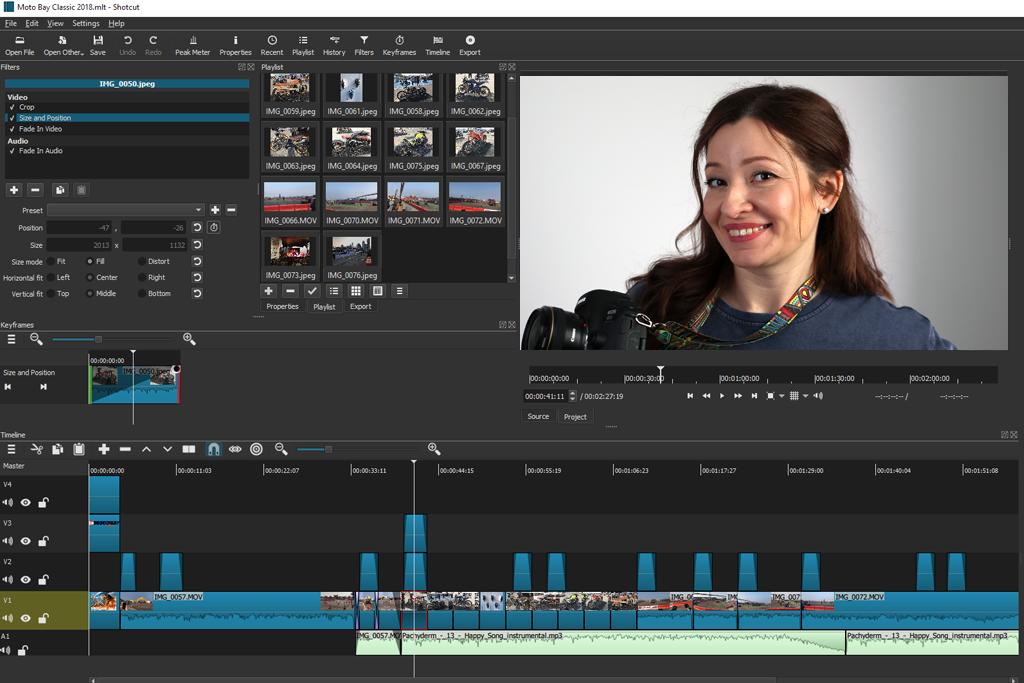Switch to Properties tab below playlist
This screenshot has height=683, width=1024.
coord(282,306)
